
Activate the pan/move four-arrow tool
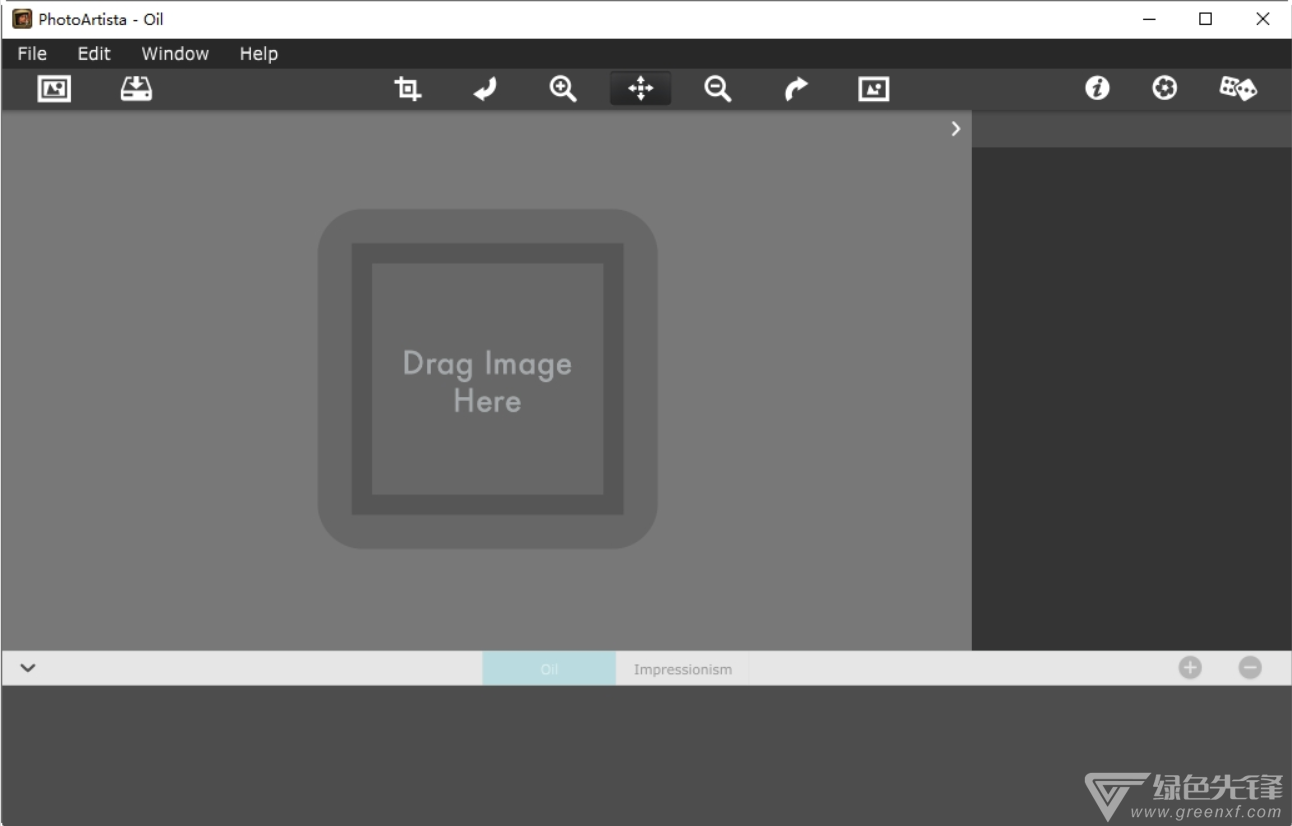pyautogui.click(x=640, y=89)
